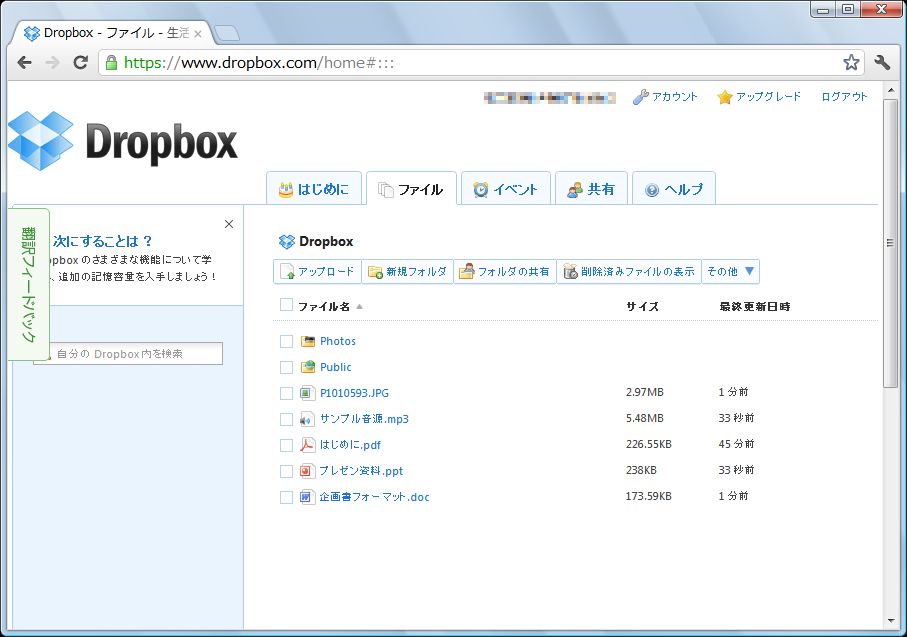Click the 次にすることは? heading link
This screenshot has width=907, height=637.
[103, 241]
